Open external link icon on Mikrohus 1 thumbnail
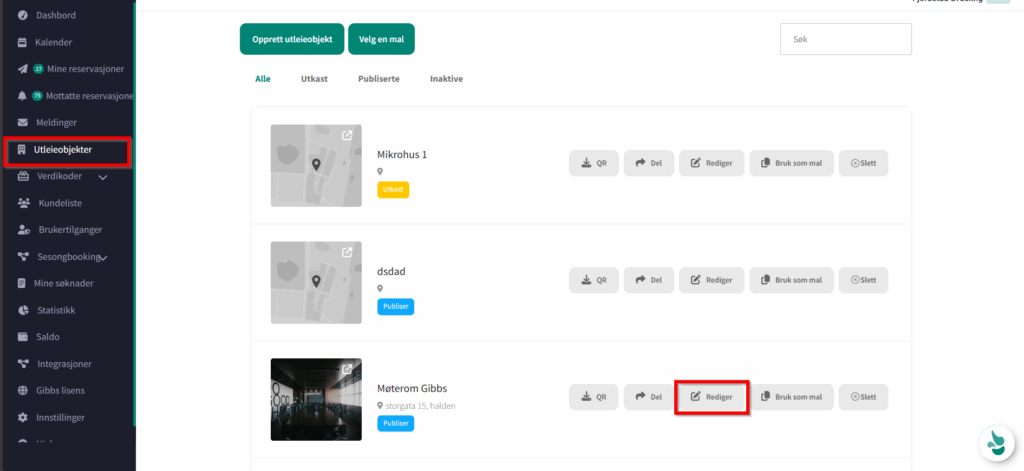Image resolution: width=1024 pixels, height=471 pixels. [x=347, y=136]
